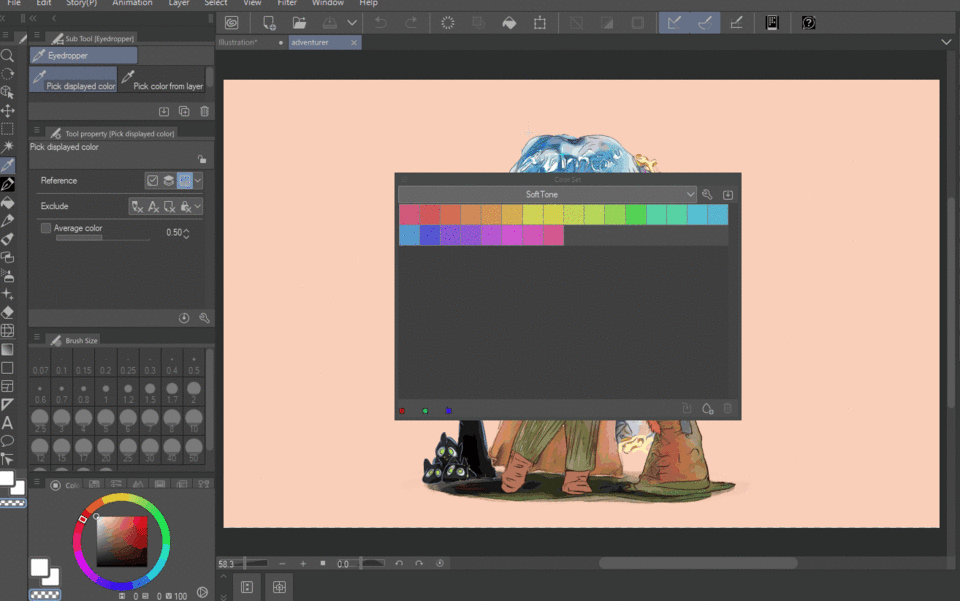This screenshot has height=601, width=960.
Task: Click the Fill bucket icon in command bar
Action: pyautogui.click(x=509, y=23)
